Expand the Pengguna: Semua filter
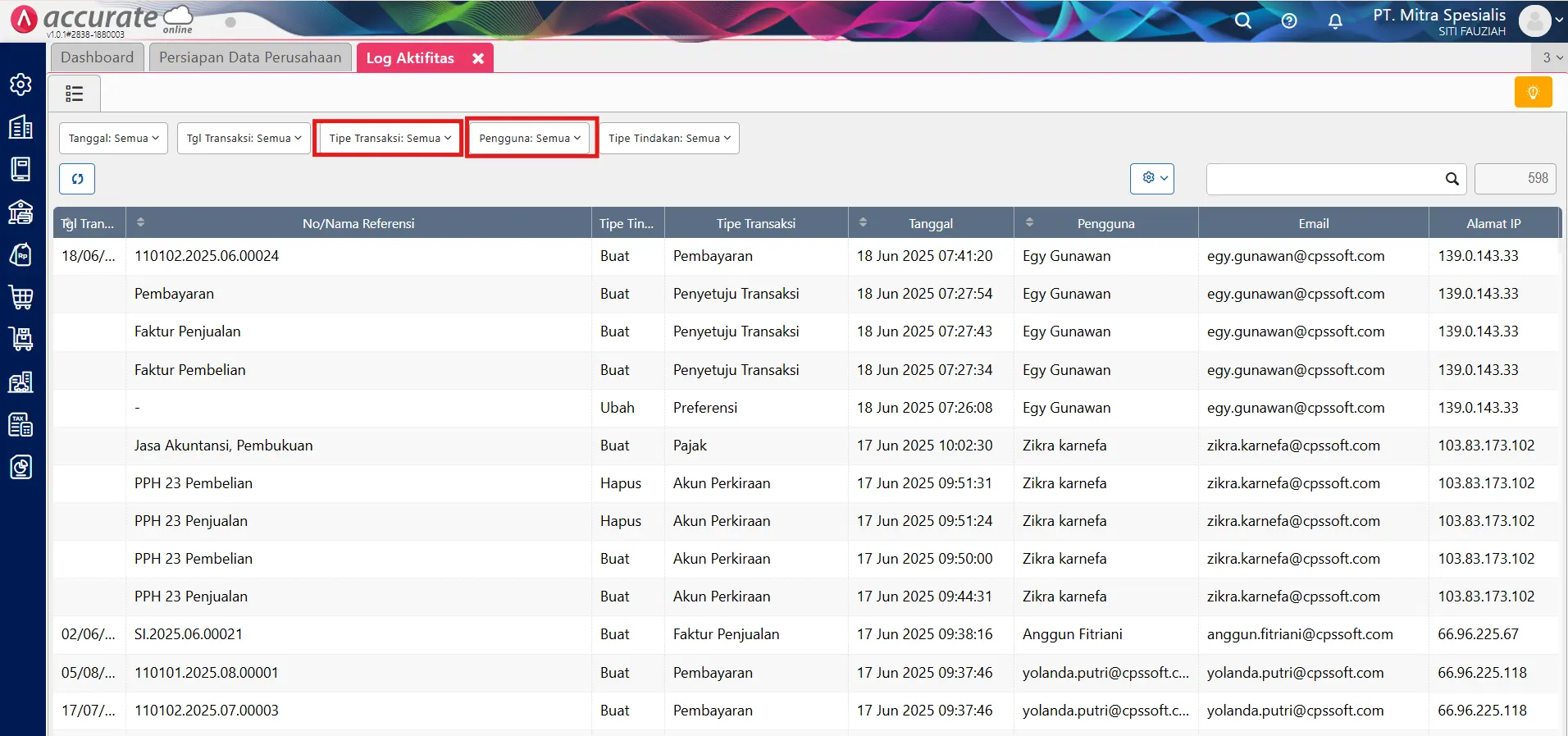Screen dimensions: 1568x736 pos(530,139)
